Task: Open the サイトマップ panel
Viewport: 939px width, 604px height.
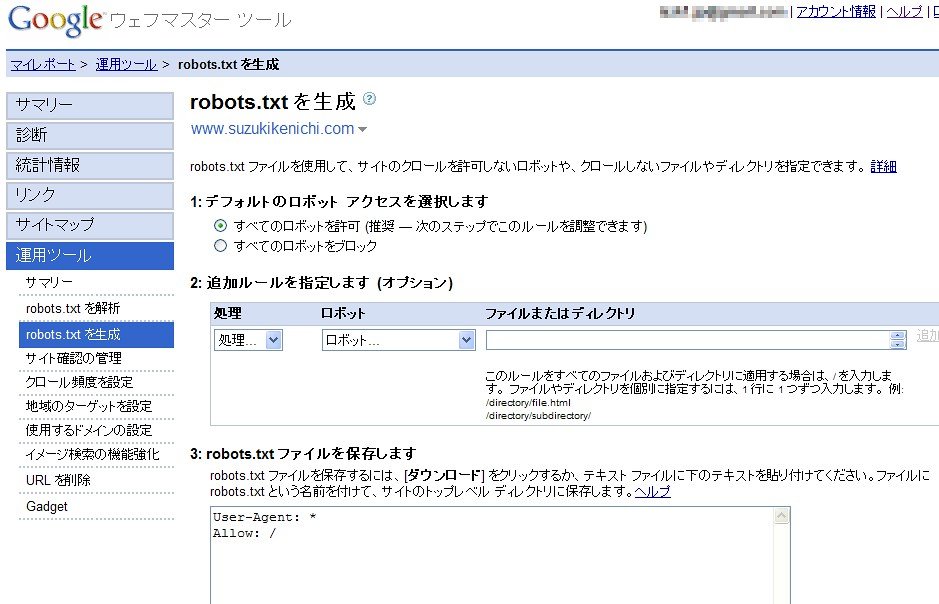Action: [89, 226]
